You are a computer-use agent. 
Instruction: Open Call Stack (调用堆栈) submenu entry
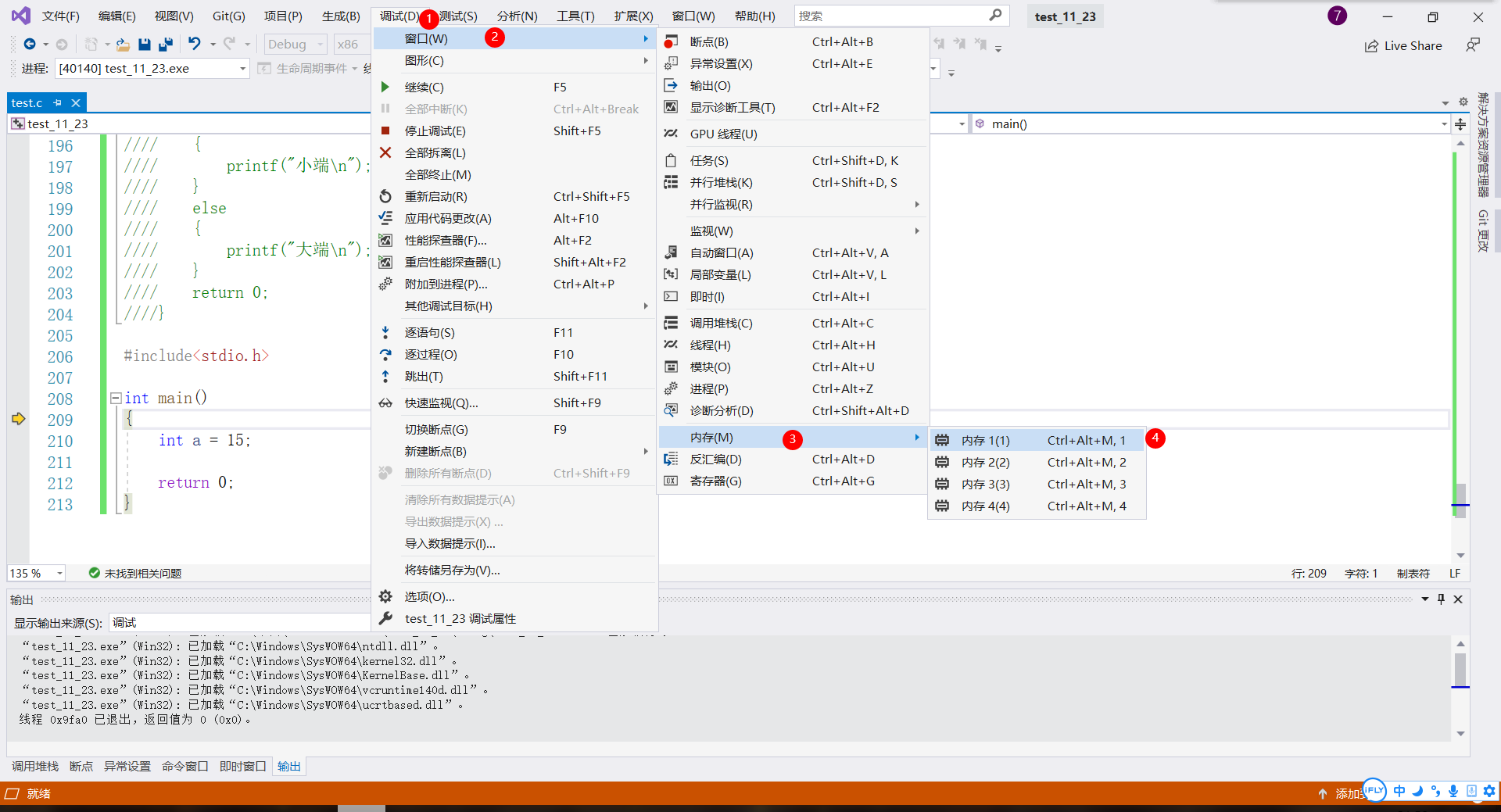(x=793, y=324)
